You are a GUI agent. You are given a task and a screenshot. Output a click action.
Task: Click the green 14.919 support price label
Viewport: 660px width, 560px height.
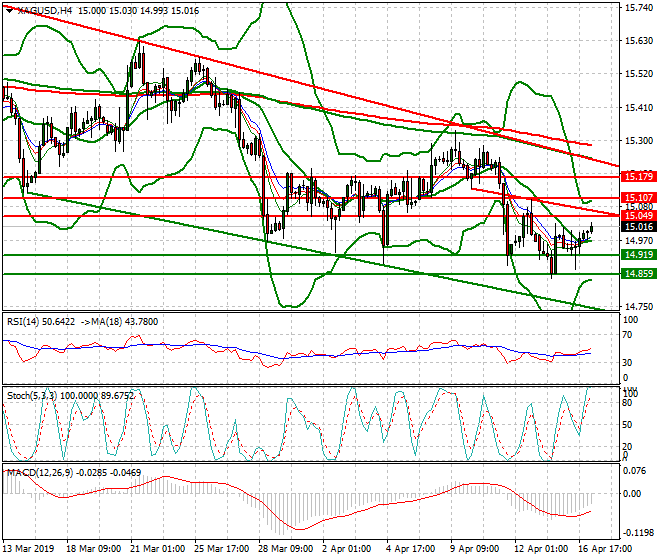click(x=639, y=255)
